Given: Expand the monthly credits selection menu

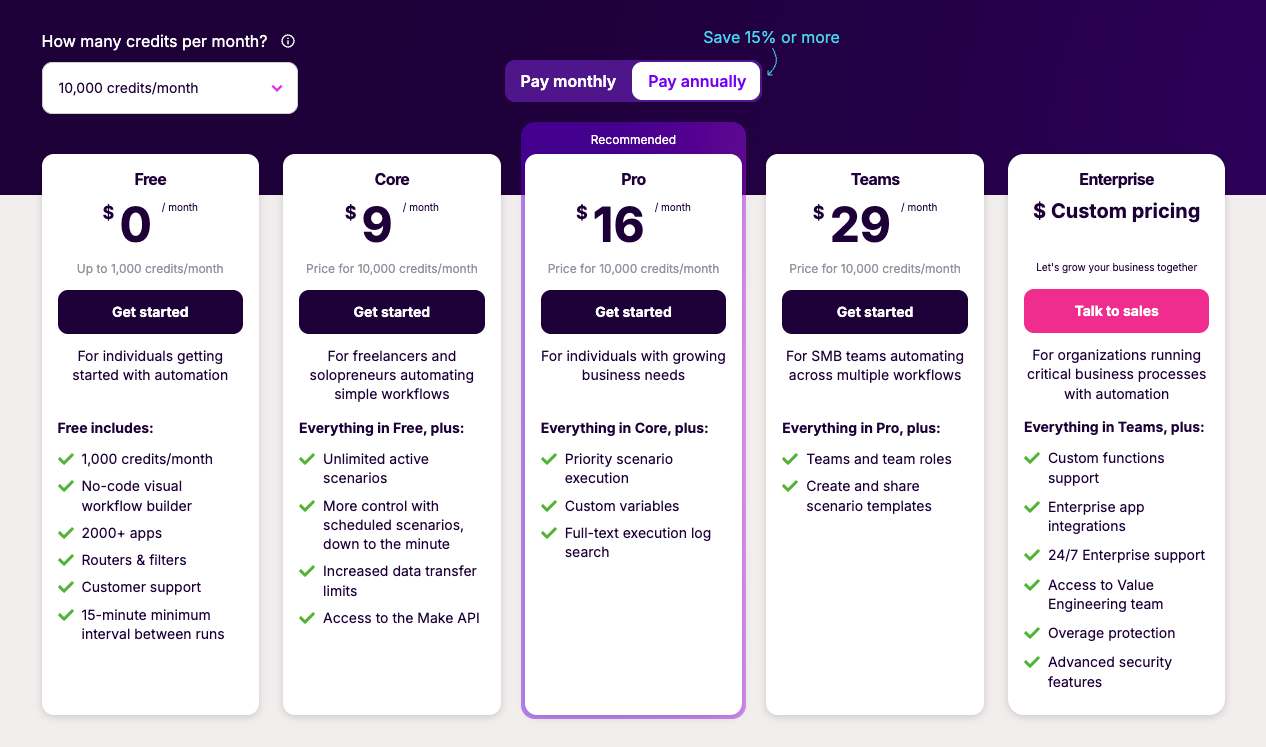Looking at the screenshot, I should click(x=169, y=88).
